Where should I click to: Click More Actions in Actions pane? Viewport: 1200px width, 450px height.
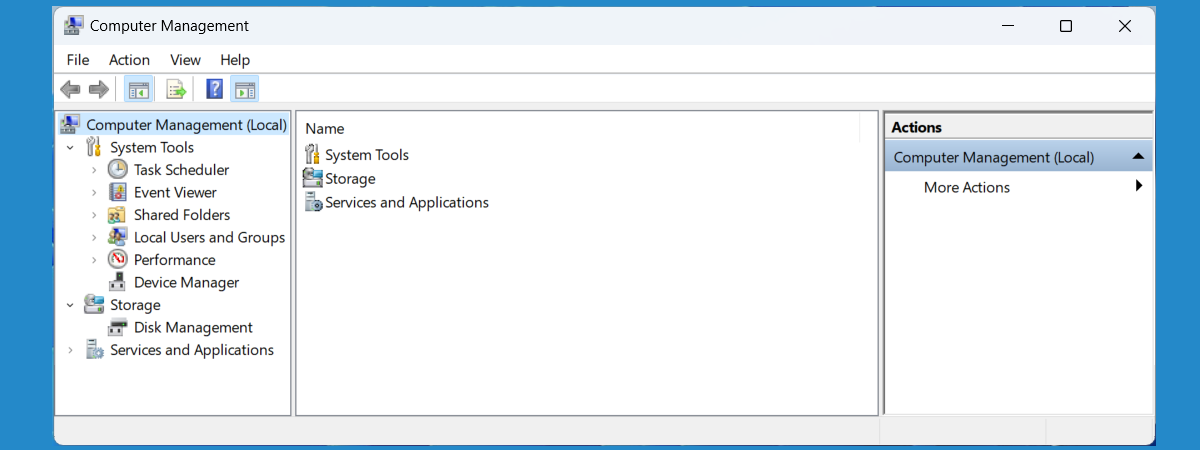coord(967,187)
